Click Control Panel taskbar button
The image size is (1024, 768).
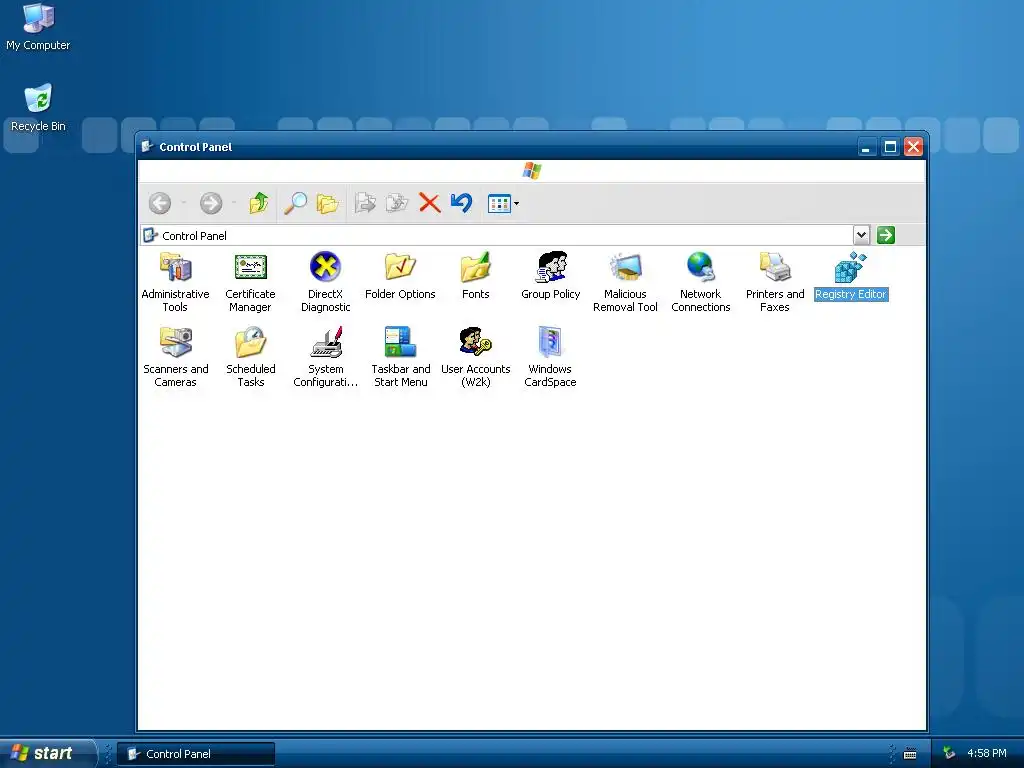(196, 754)
